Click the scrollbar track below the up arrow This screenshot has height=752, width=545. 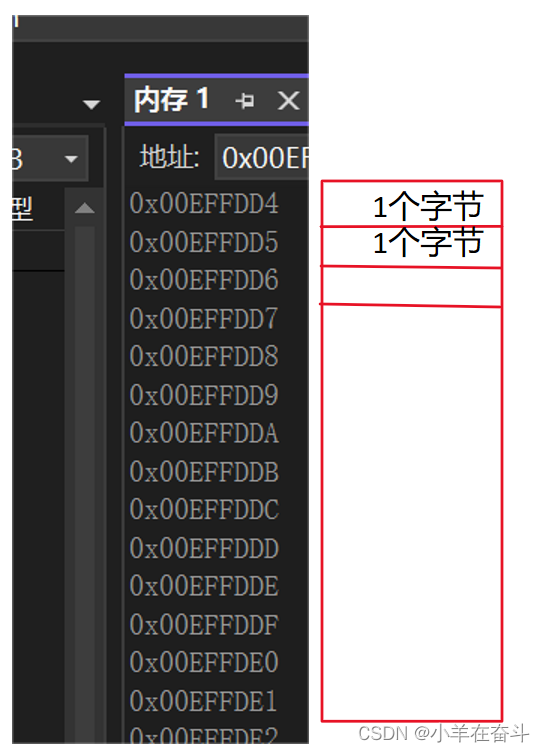85,480
